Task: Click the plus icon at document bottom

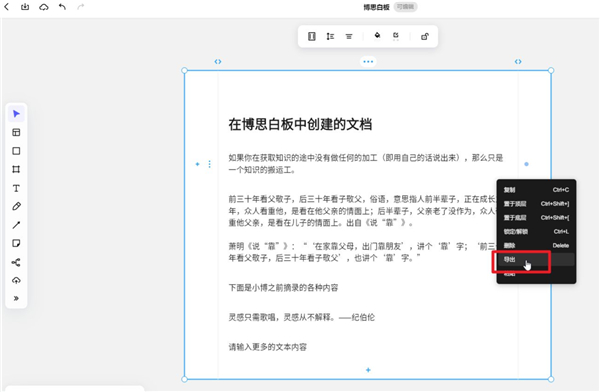Action: [368, 370]
